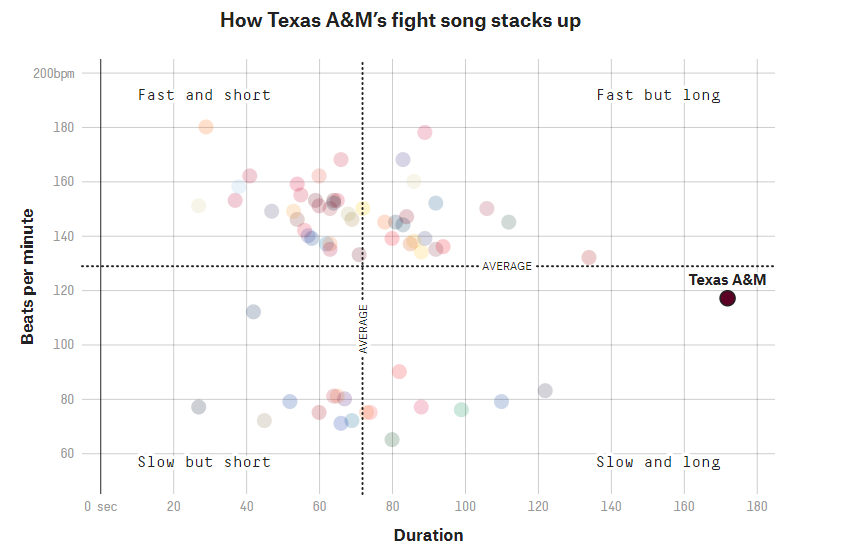847x554 pixels.
Task: Select the lowest green dot near 65 bpm
Action: 392,439
